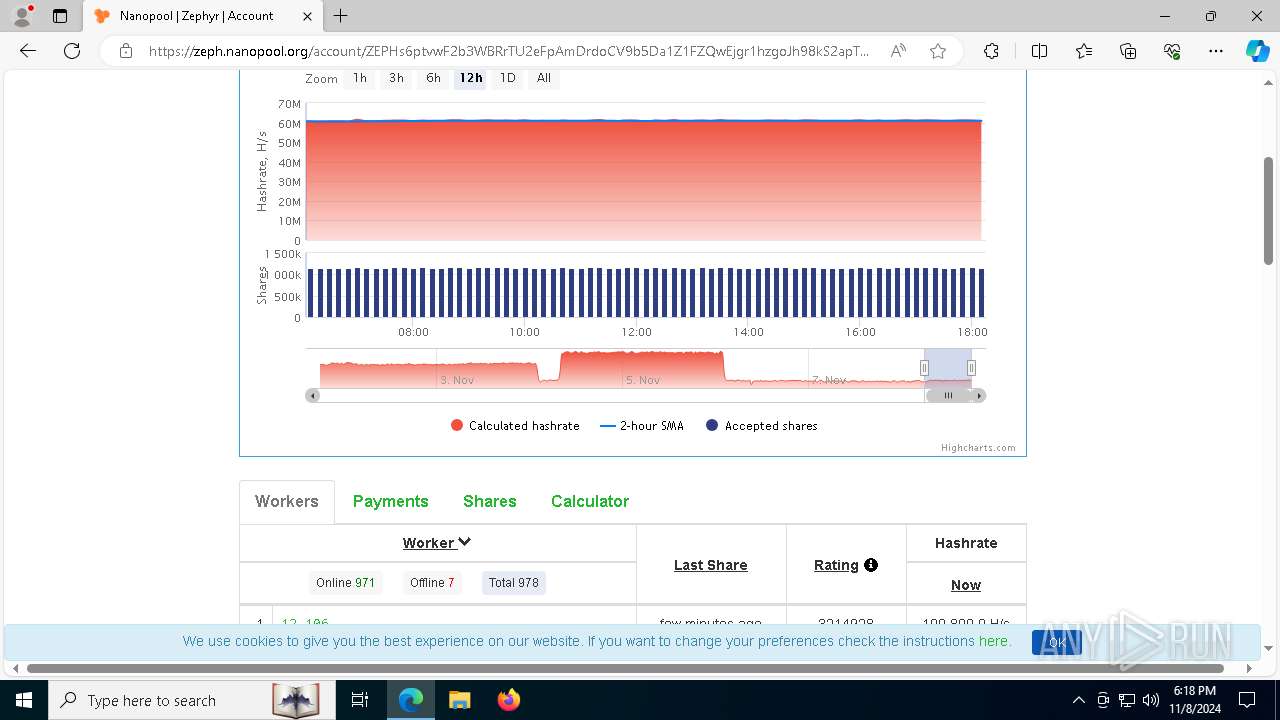Switch to the Payments tab
1280x720 pixels.
coord(391,502)
